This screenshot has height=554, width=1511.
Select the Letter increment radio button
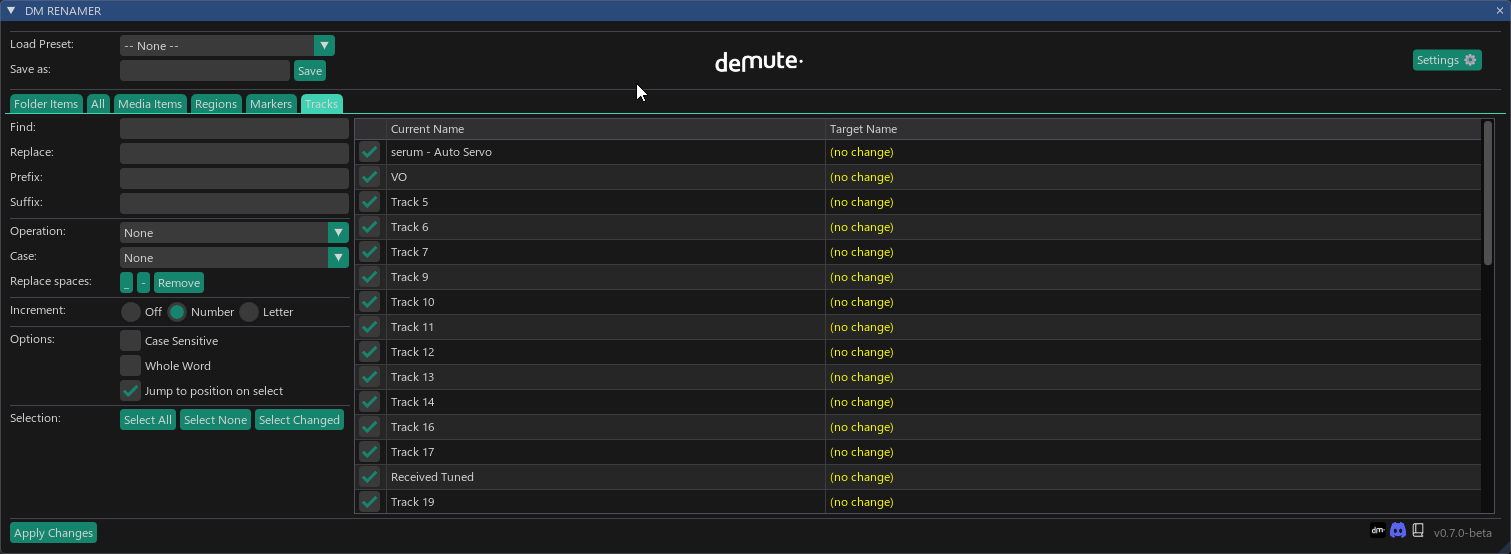(249, 312)
